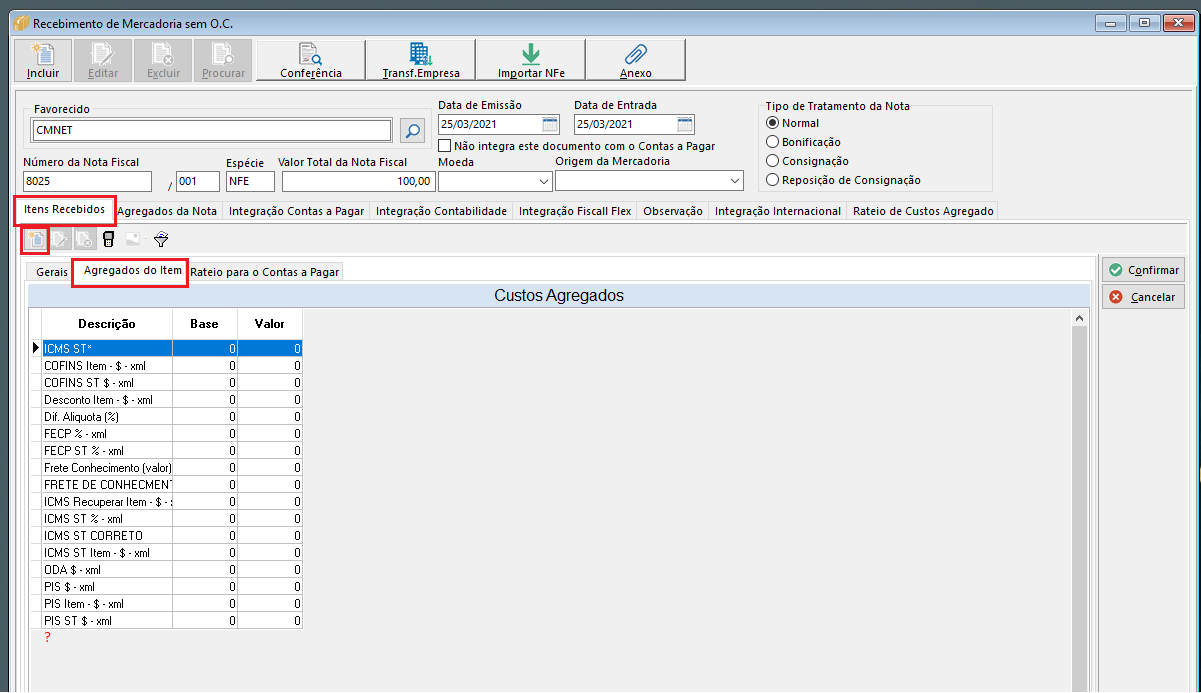Open Conferência from the toolbar
Image resolution: width=1201 pixels, height=693 pixels.
pos(311,60)
